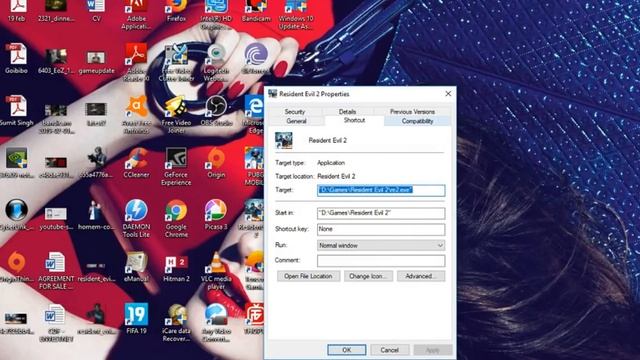Click the Advanced button
This screenshot has width=640, height=360.
point(421,276)
